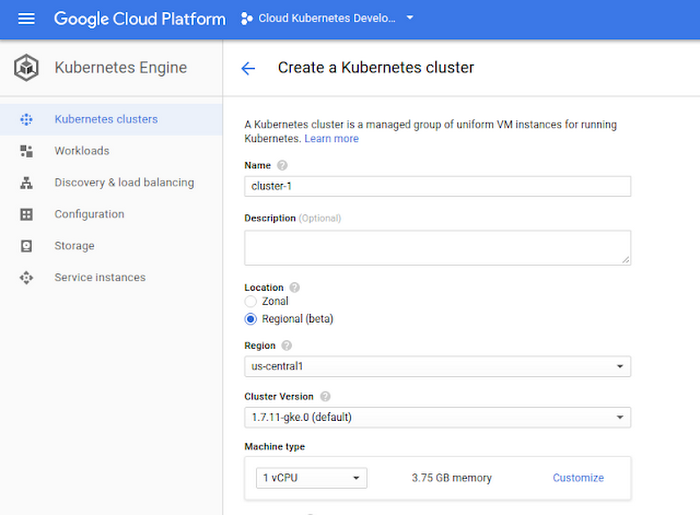Click the Storage disk icon

(26, 246)
